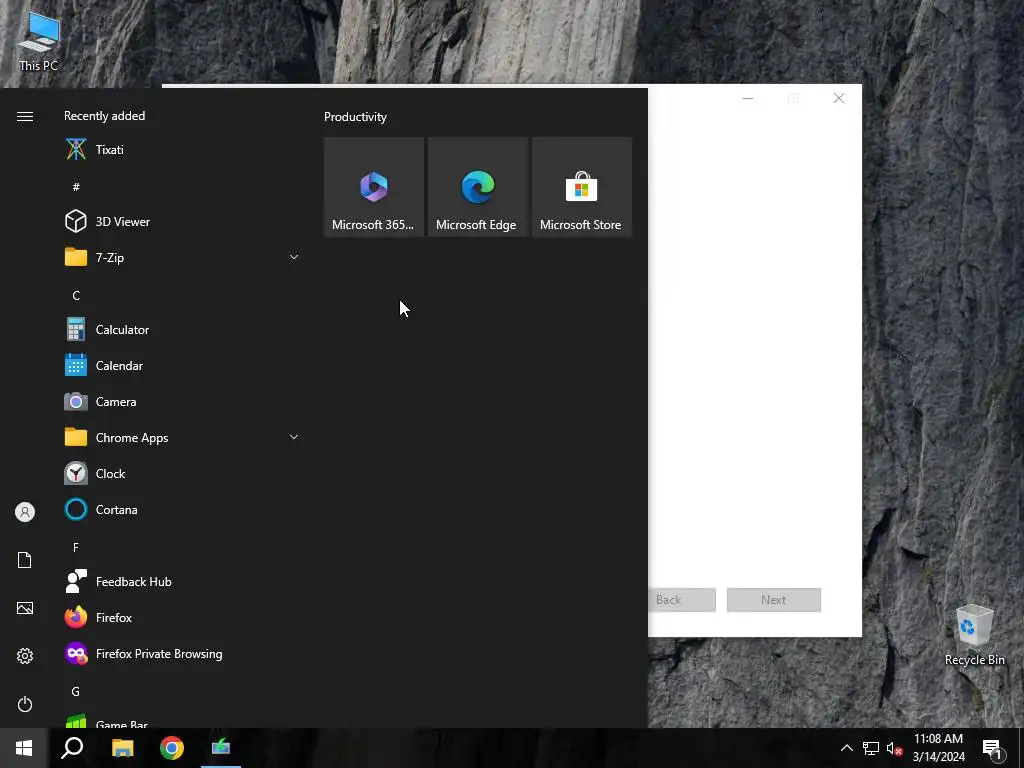Click the muted volume icon
The image size is (1024, 768).
click(x=894, y=748)
